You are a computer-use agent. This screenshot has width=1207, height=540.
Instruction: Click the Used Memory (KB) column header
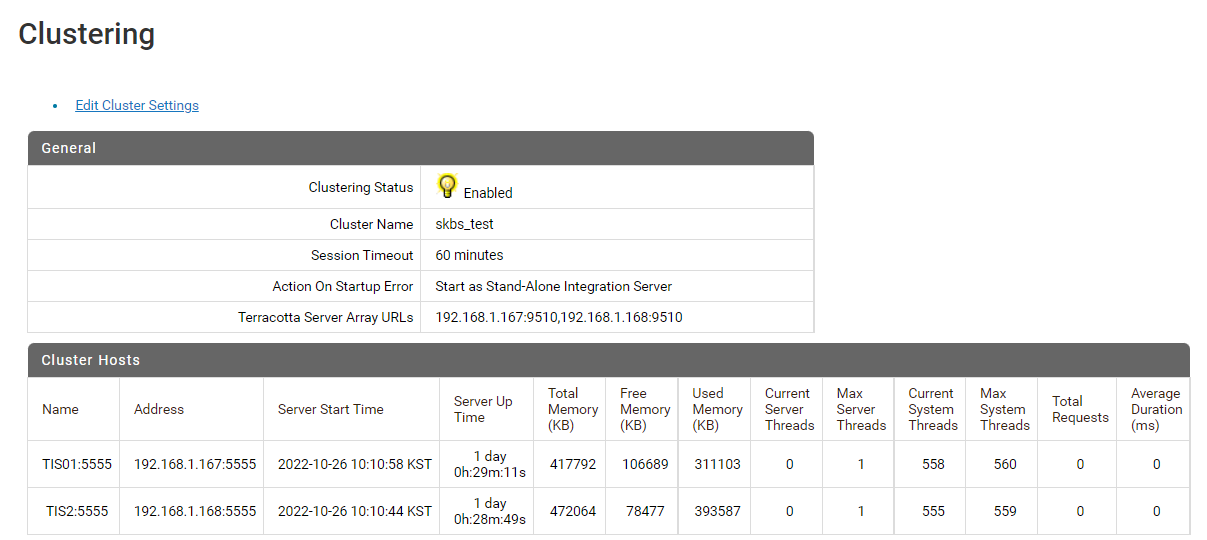point(717,409)
